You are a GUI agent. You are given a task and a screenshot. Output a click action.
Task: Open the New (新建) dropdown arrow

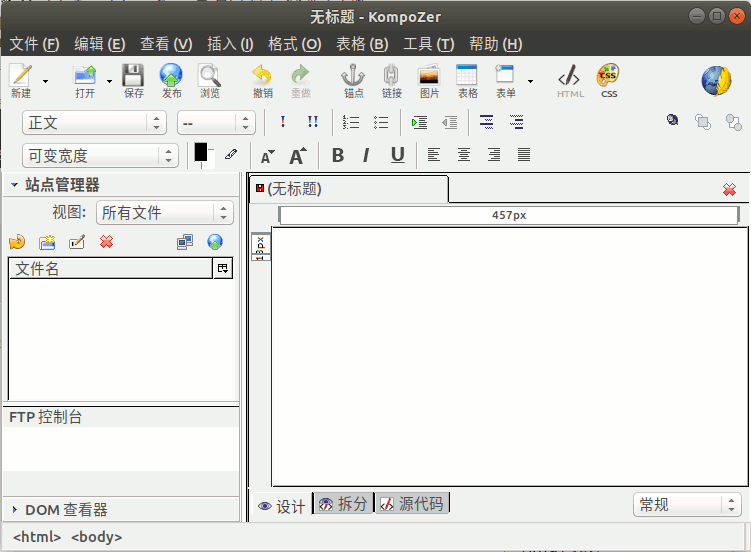[46, 81]
